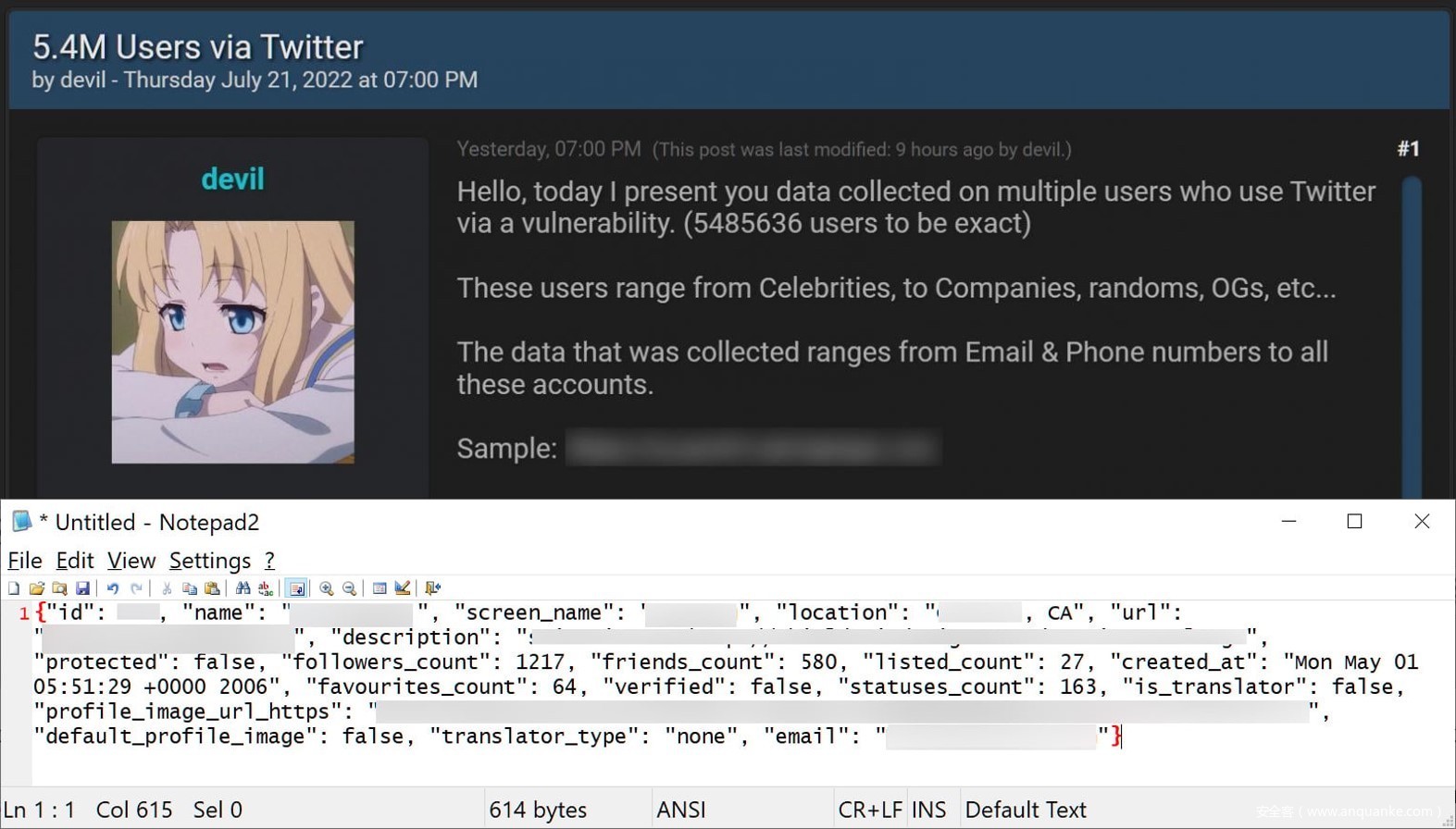Screen dimensions: 1456x829
Task: Open the Replace dialog icon
Action: [x=266, y=588]
